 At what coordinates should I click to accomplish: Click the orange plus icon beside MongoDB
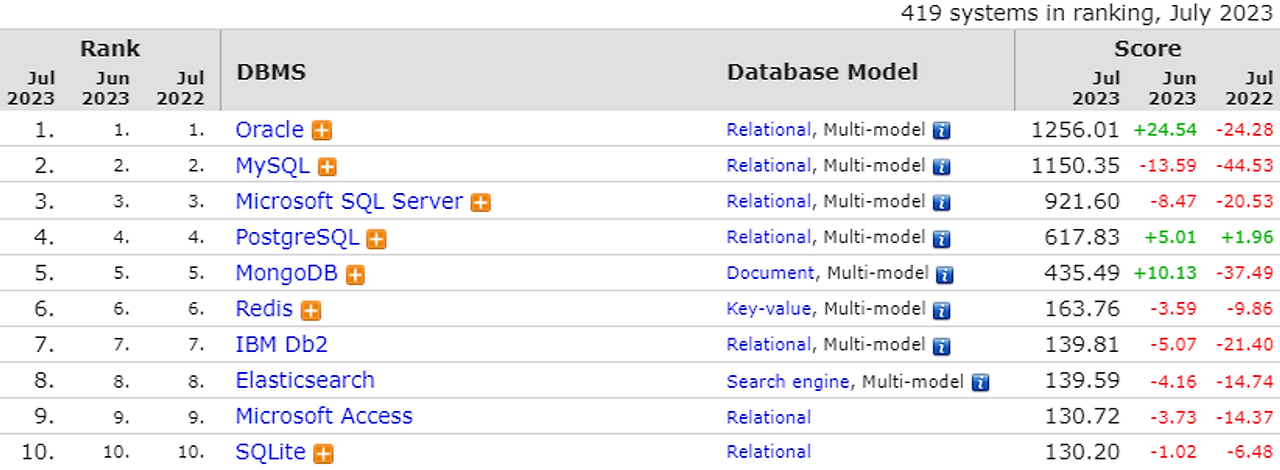pos(355,275)
